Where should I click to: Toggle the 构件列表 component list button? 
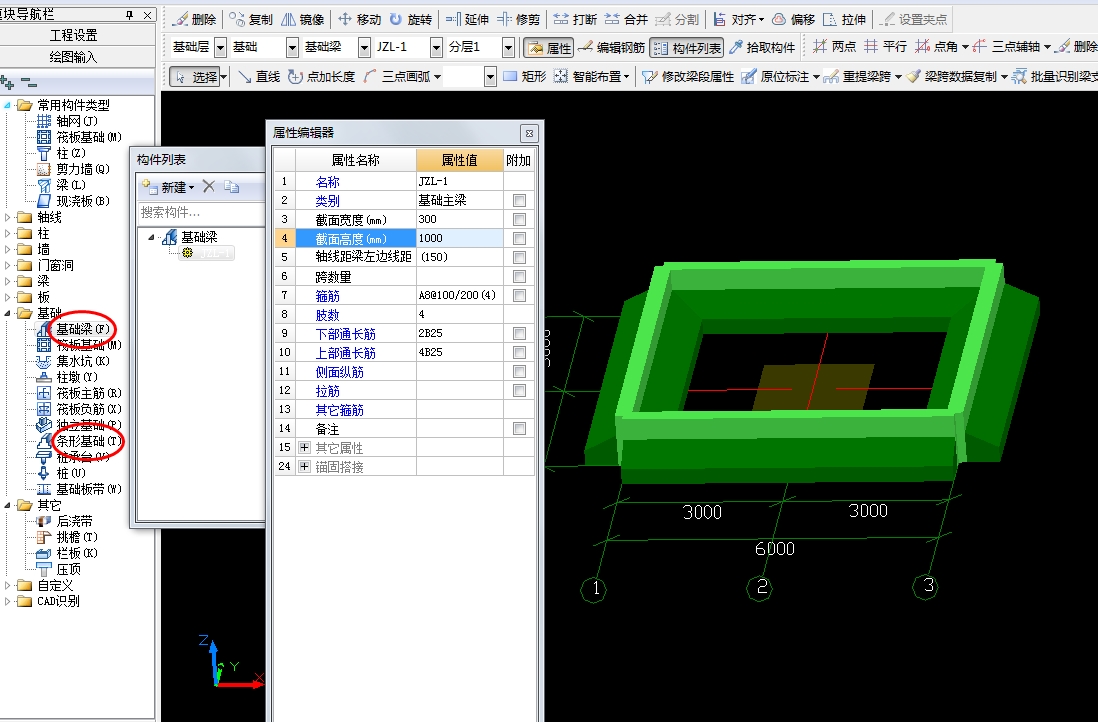click(x=686, y=48)
